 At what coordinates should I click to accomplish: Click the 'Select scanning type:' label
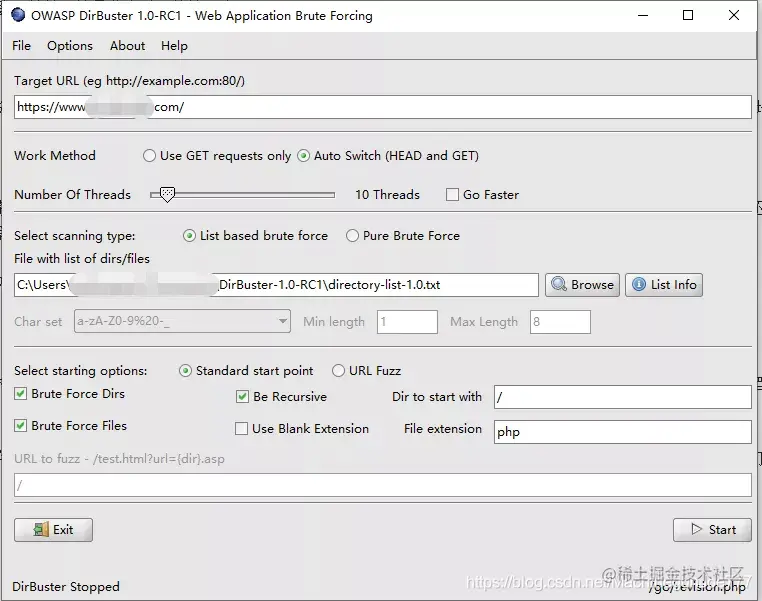[x=75, y=236]
